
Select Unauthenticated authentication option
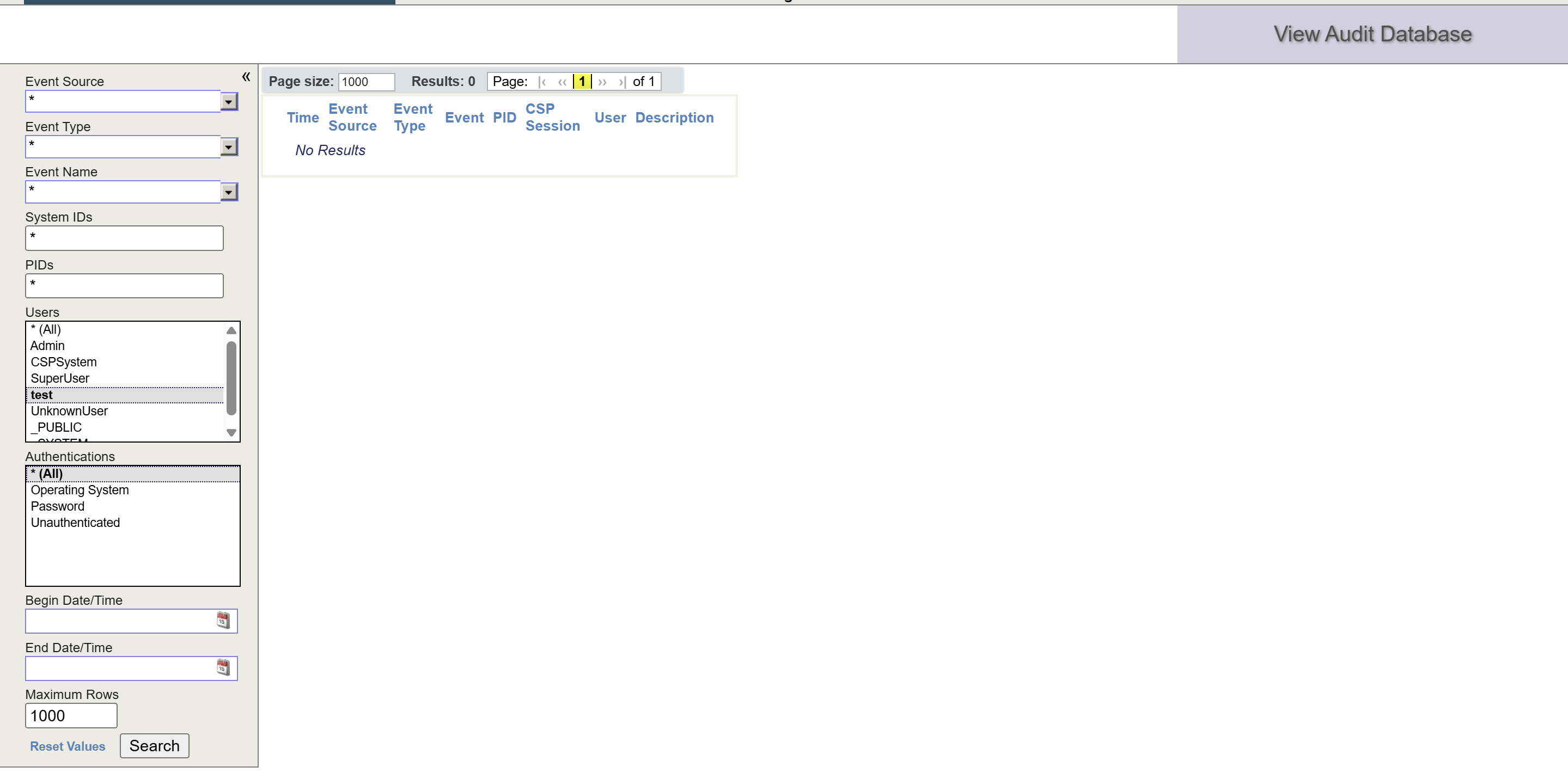tap(76, 523)
